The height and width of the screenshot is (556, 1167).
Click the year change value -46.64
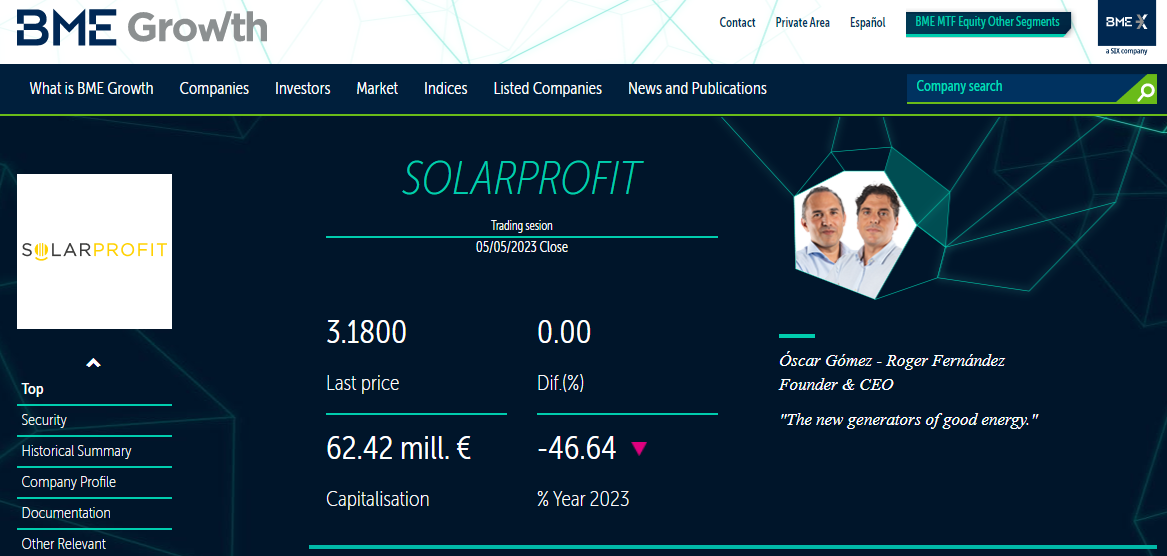pos(577,448)
